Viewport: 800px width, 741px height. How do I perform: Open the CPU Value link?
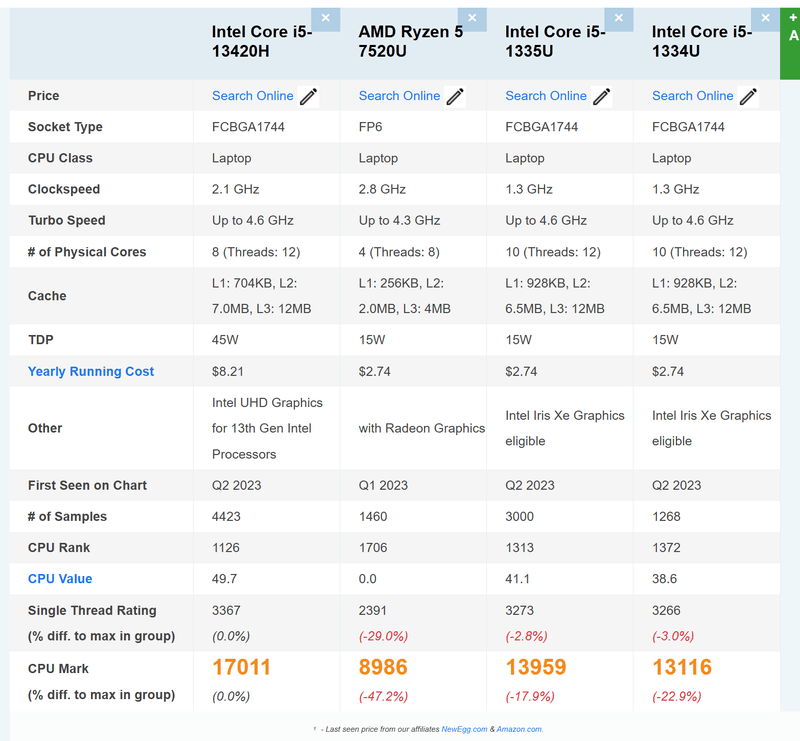click(x=60, y=579)
